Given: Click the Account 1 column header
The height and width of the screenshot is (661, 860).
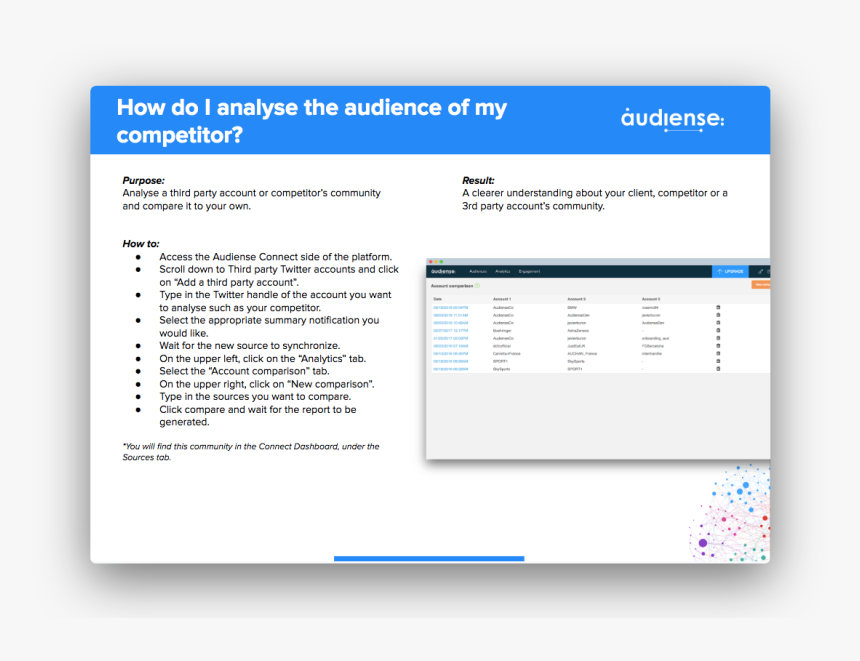Looking at the screenshot, I should 502,299.
